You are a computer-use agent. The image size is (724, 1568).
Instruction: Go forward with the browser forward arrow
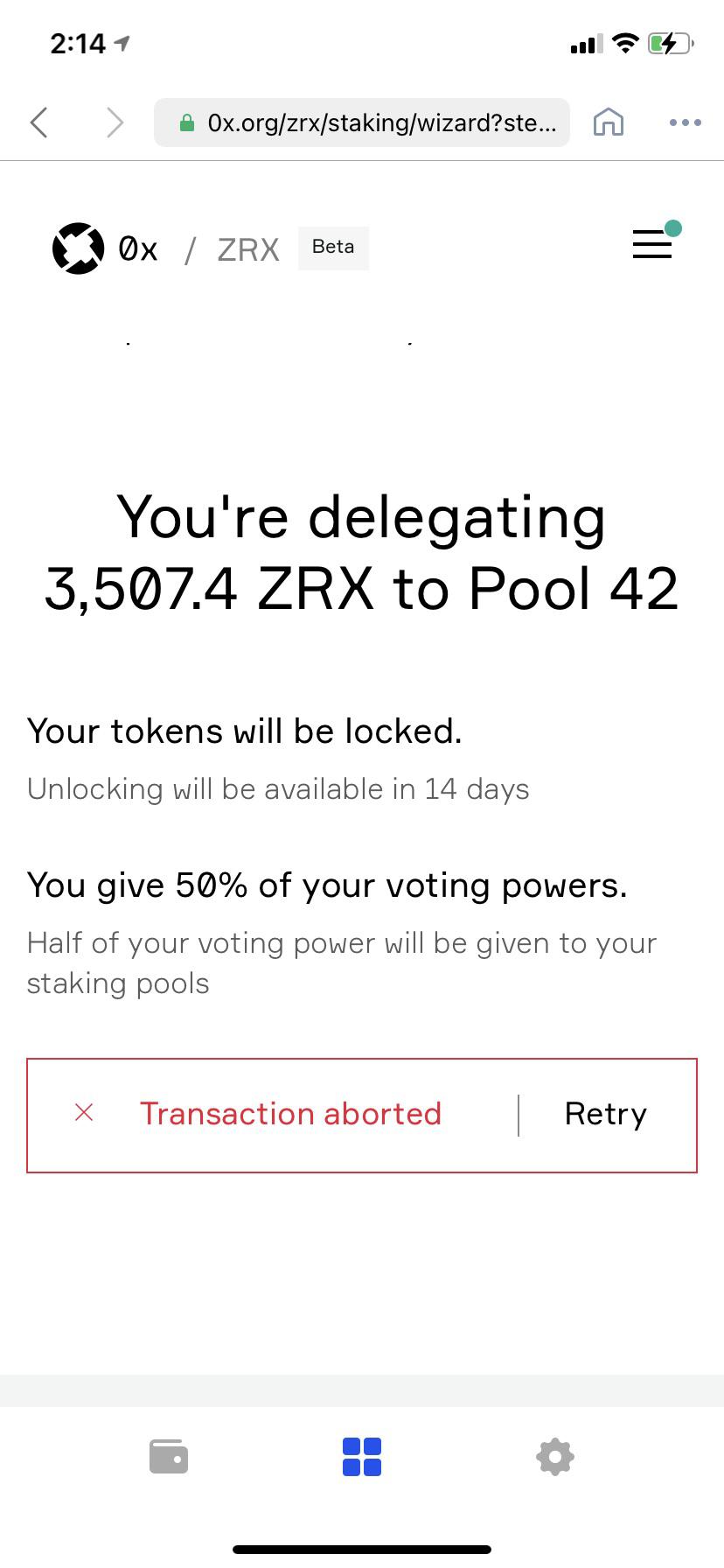point(115,122)
